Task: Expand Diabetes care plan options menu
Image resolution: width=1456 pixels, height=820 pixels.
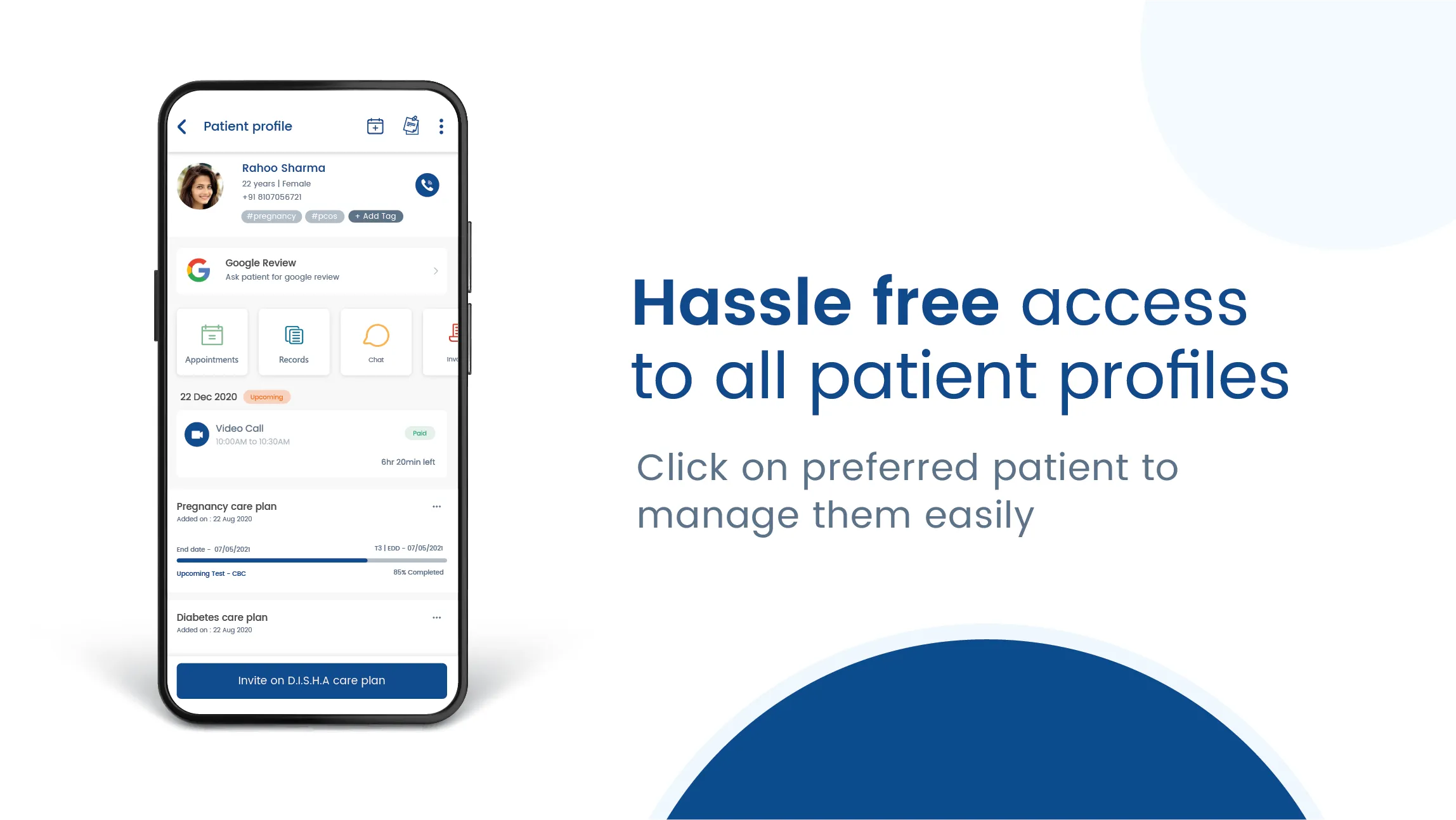Action: 436,616
